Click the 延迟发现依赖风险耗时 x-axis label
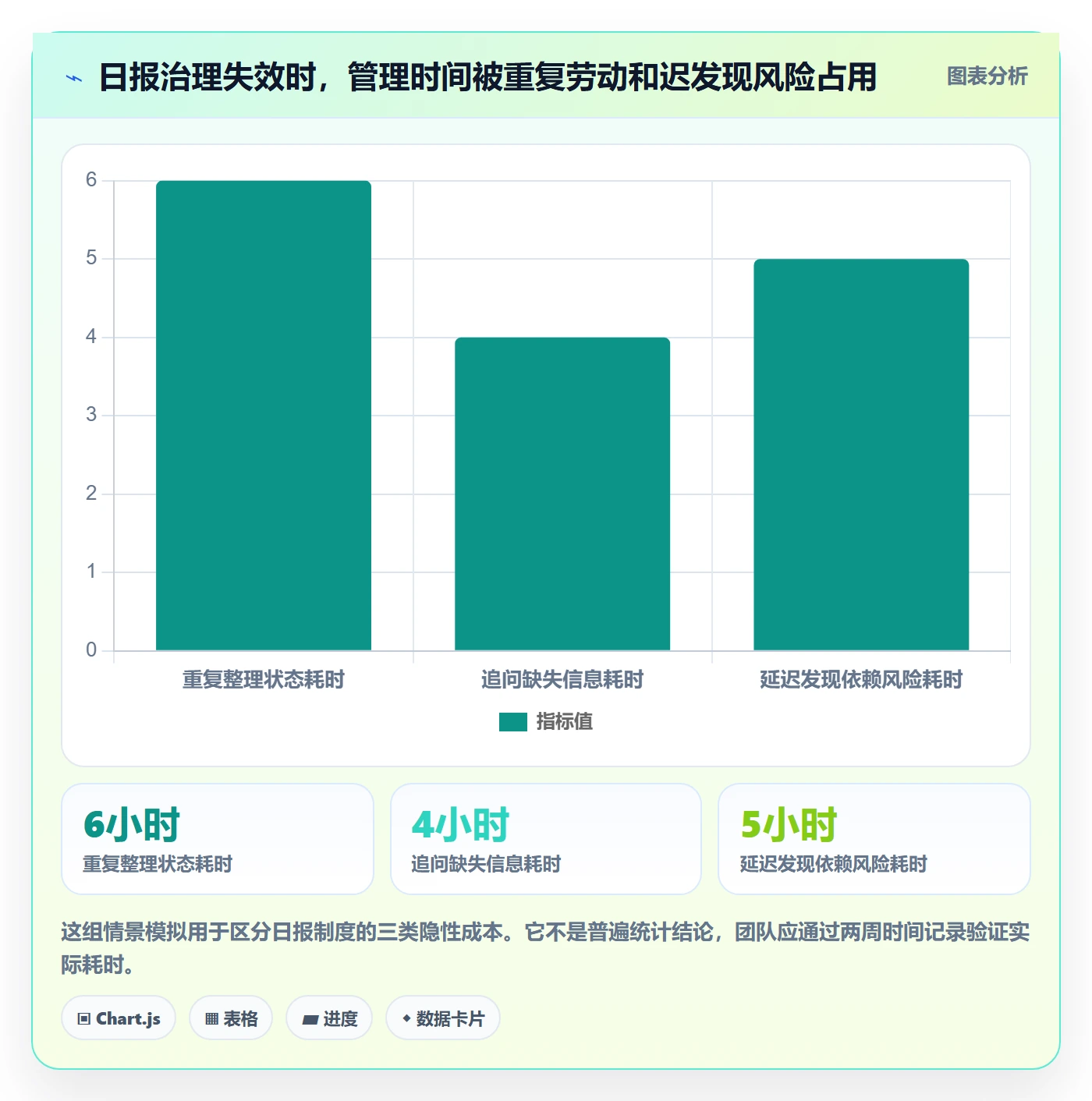Screen dimensions: 1092x1101 click(861, 680)
